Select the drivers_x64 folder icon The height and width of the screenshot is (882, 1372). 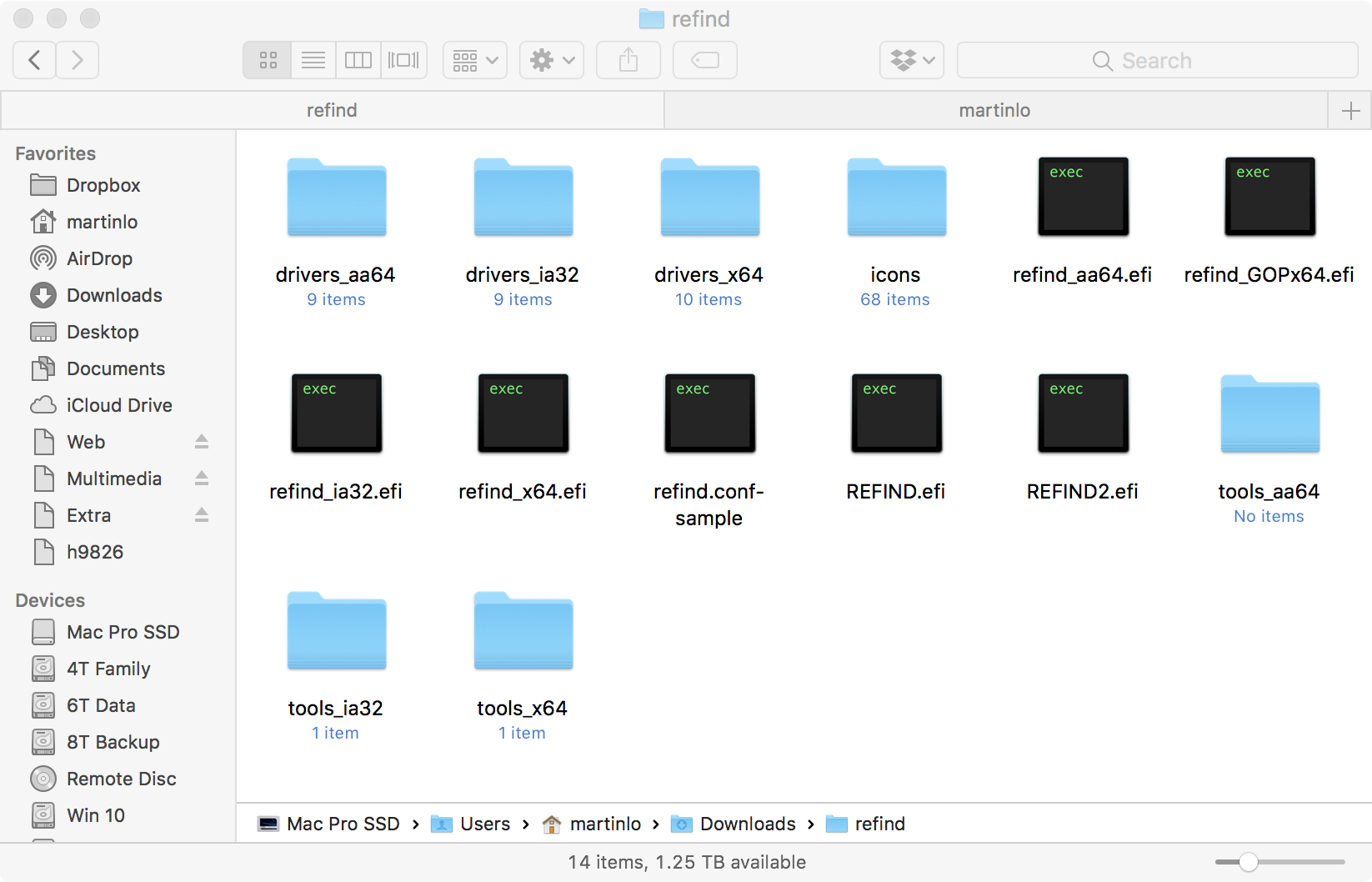(710, 197)
